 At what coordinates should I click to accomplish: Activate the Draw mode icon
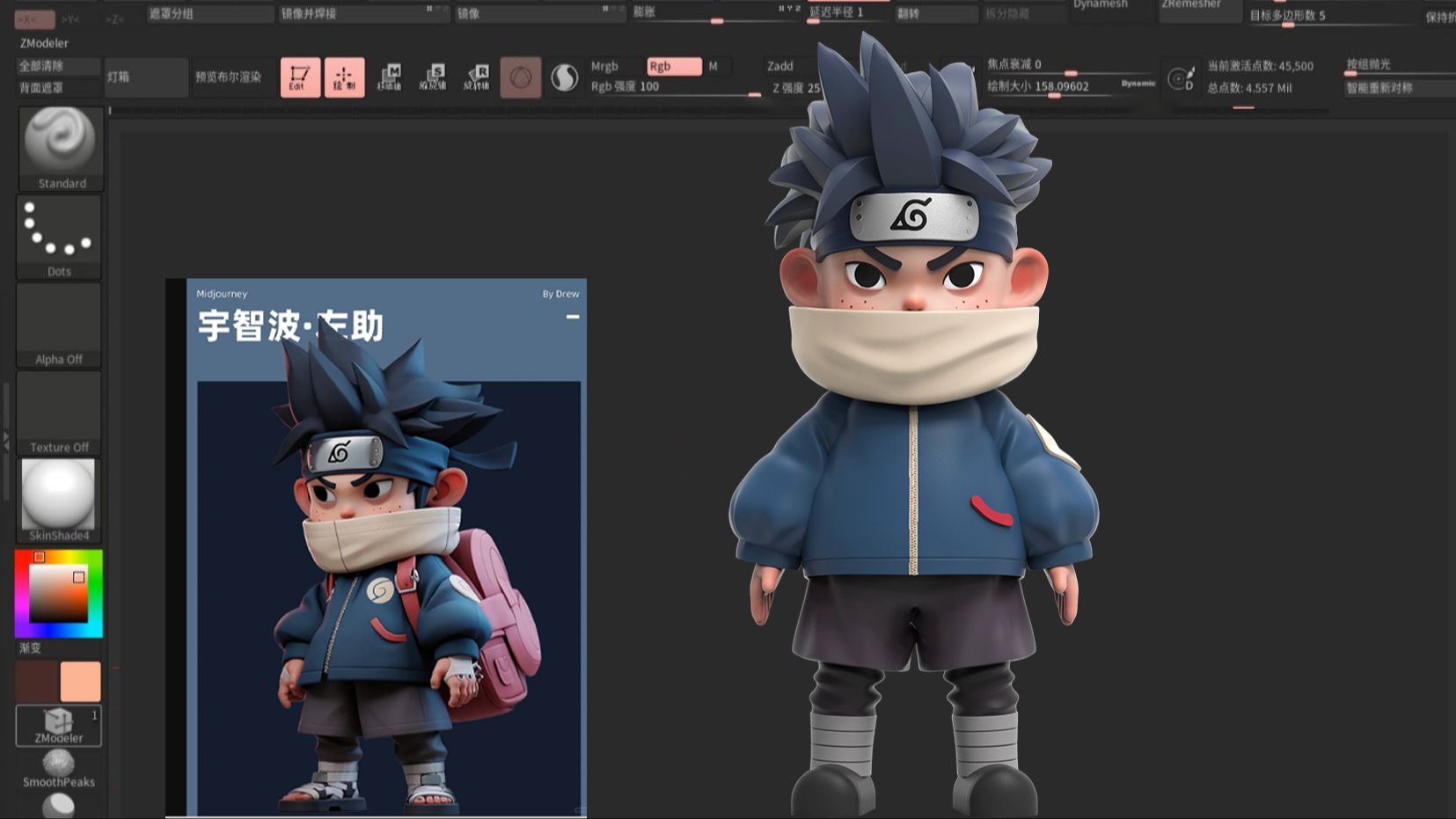(x=344, y=77)
